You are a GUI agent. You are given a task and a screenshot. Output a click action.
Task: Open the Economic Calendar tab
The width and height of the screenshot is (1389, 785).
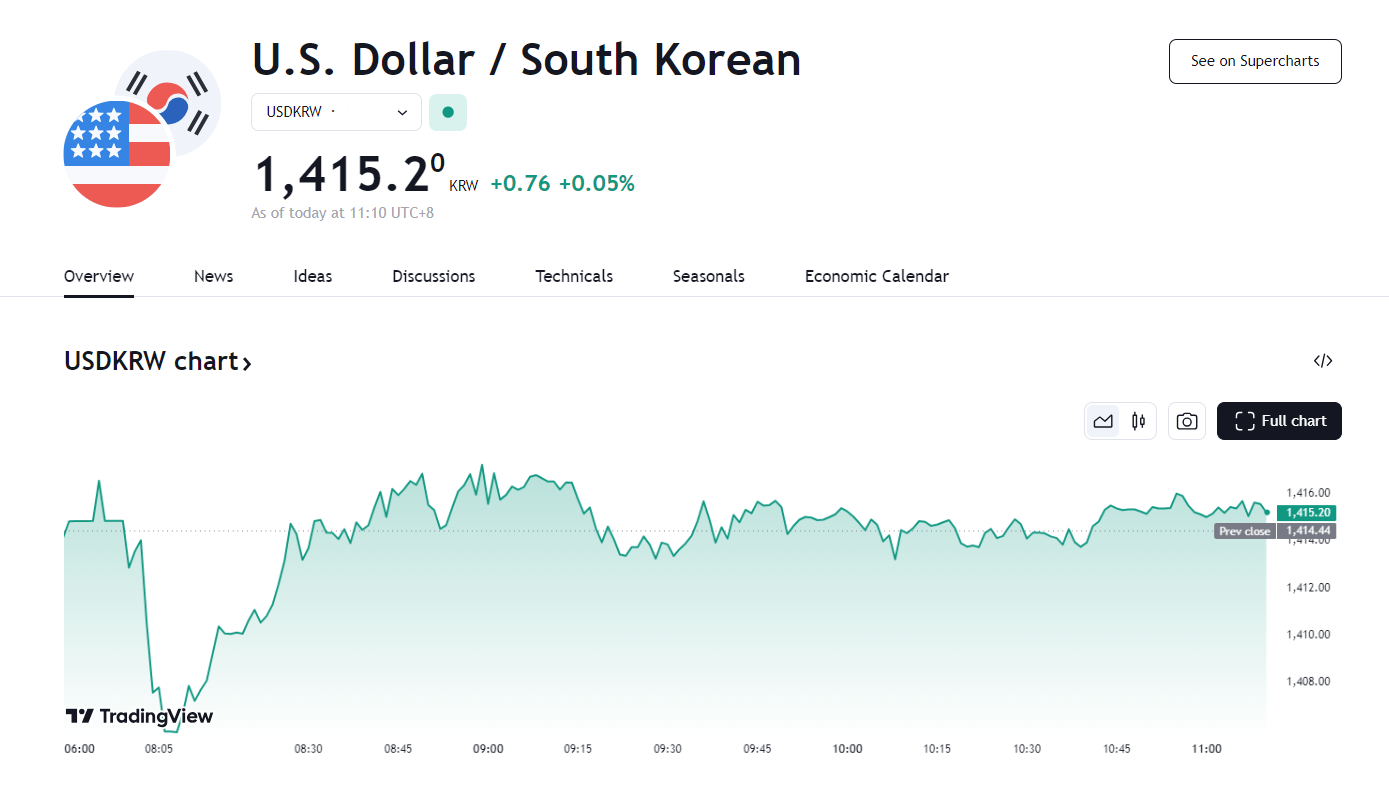(876, 276)
